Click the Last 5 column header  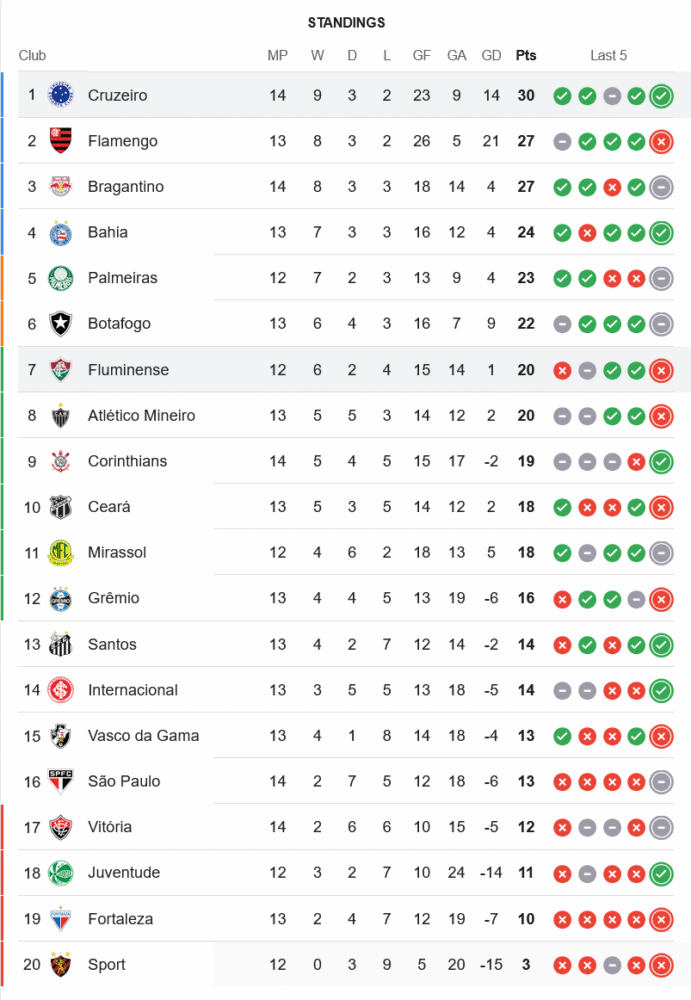608,55
